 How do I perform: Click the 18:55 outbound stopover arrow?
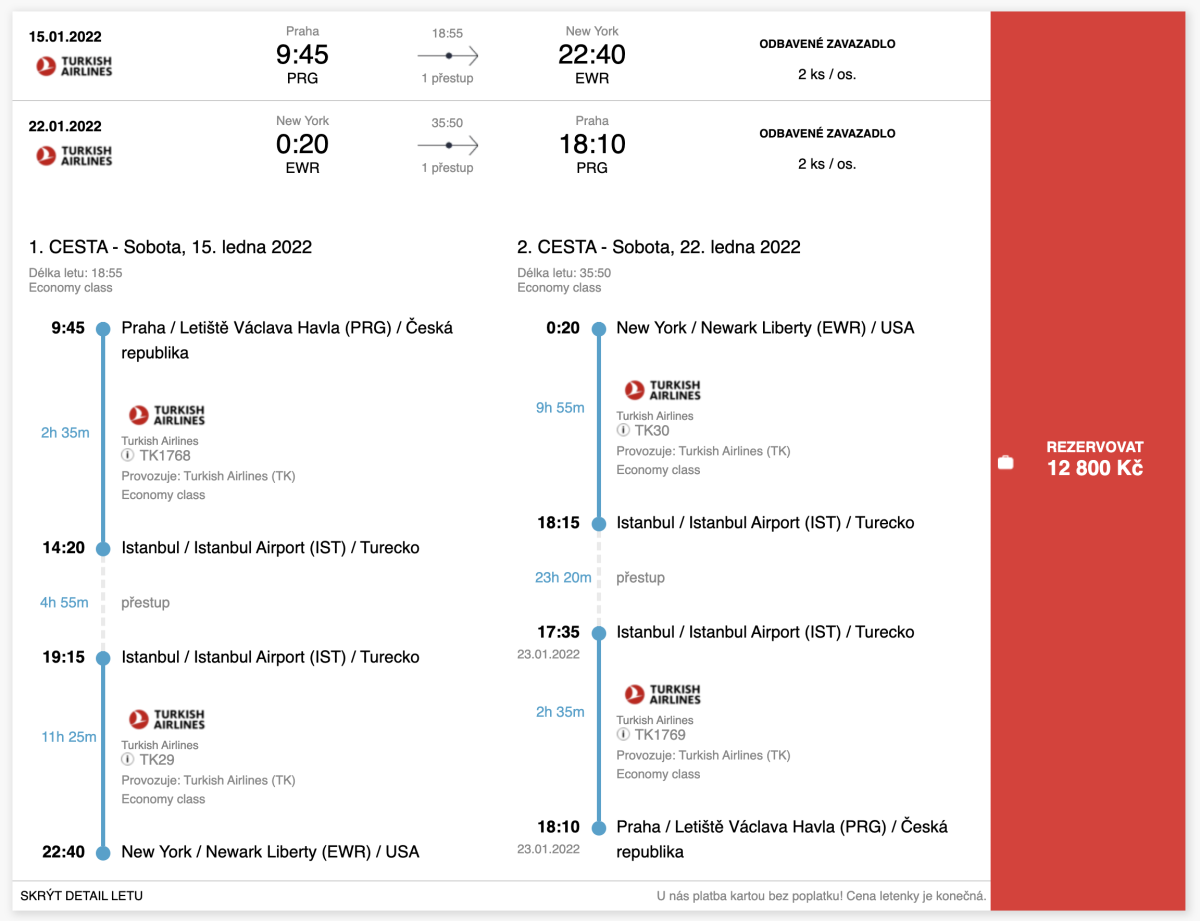[x=448, y=57]
